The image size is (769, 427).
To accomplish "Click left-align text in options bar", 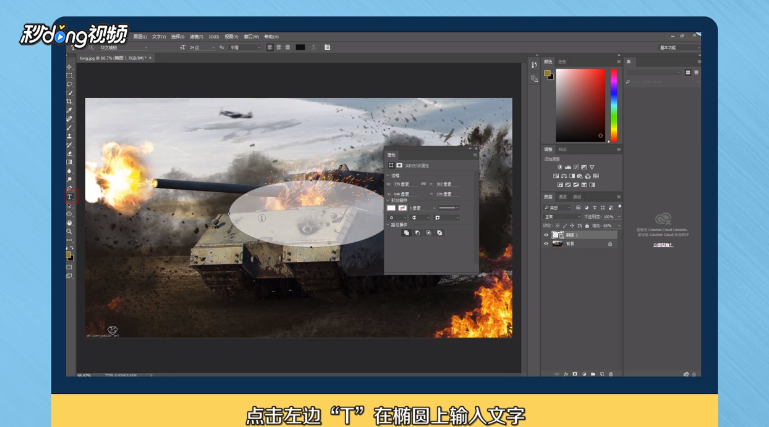I will pyautogui.click(x=270, y=48).
